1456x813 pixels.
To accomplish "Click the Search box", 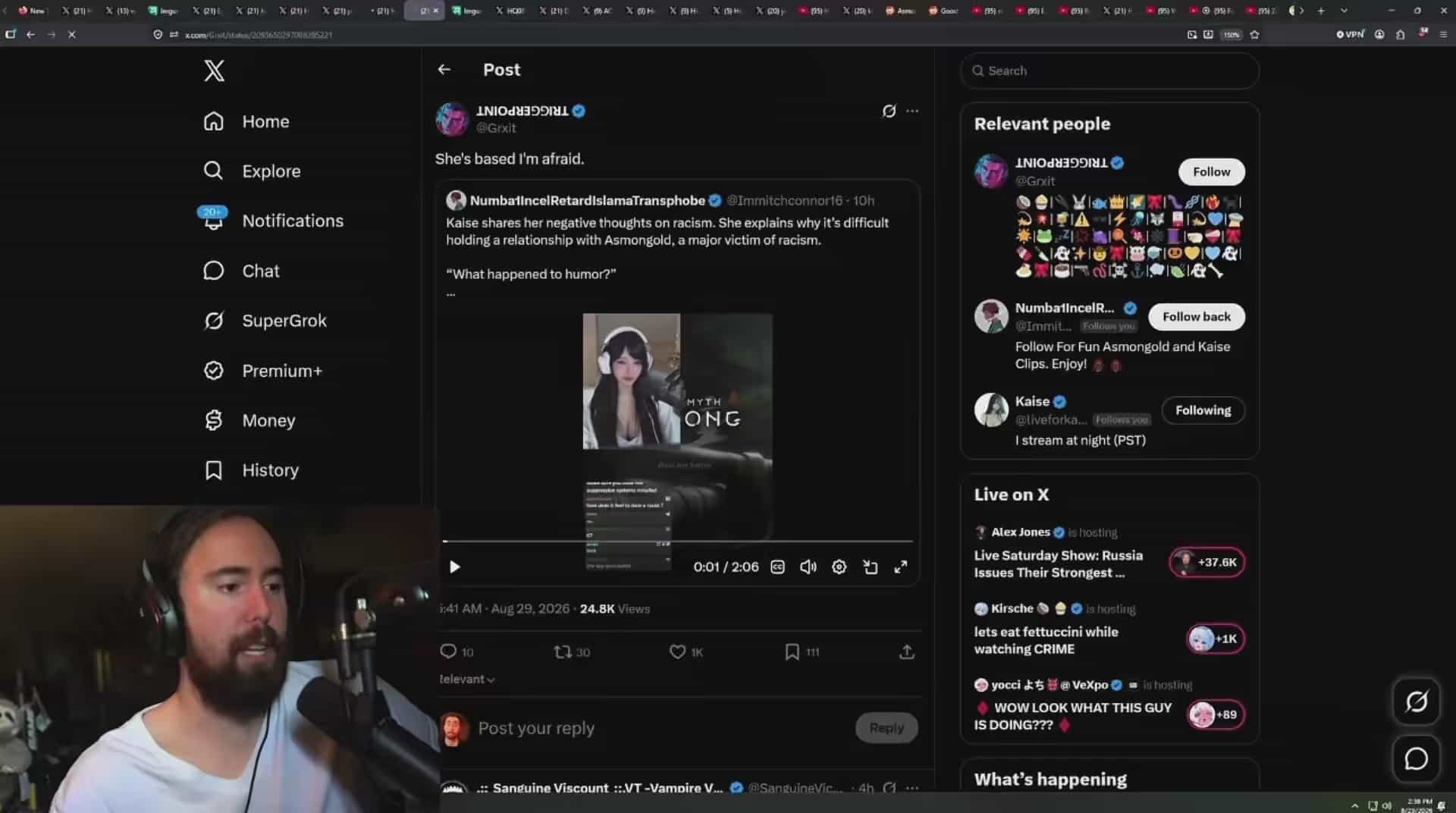I will (x=1109, y=71).
